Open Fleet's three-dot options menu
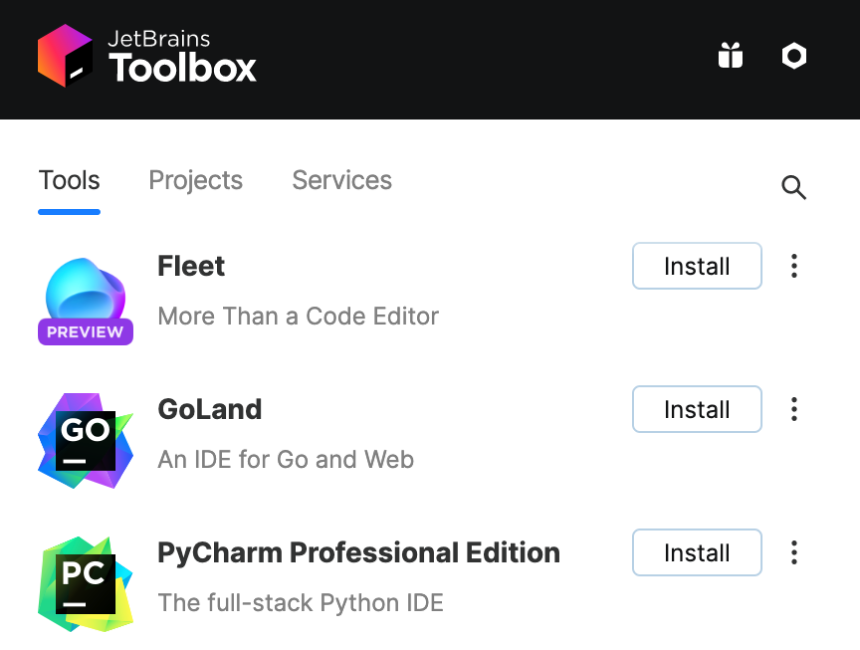 (x=793, y=266)
